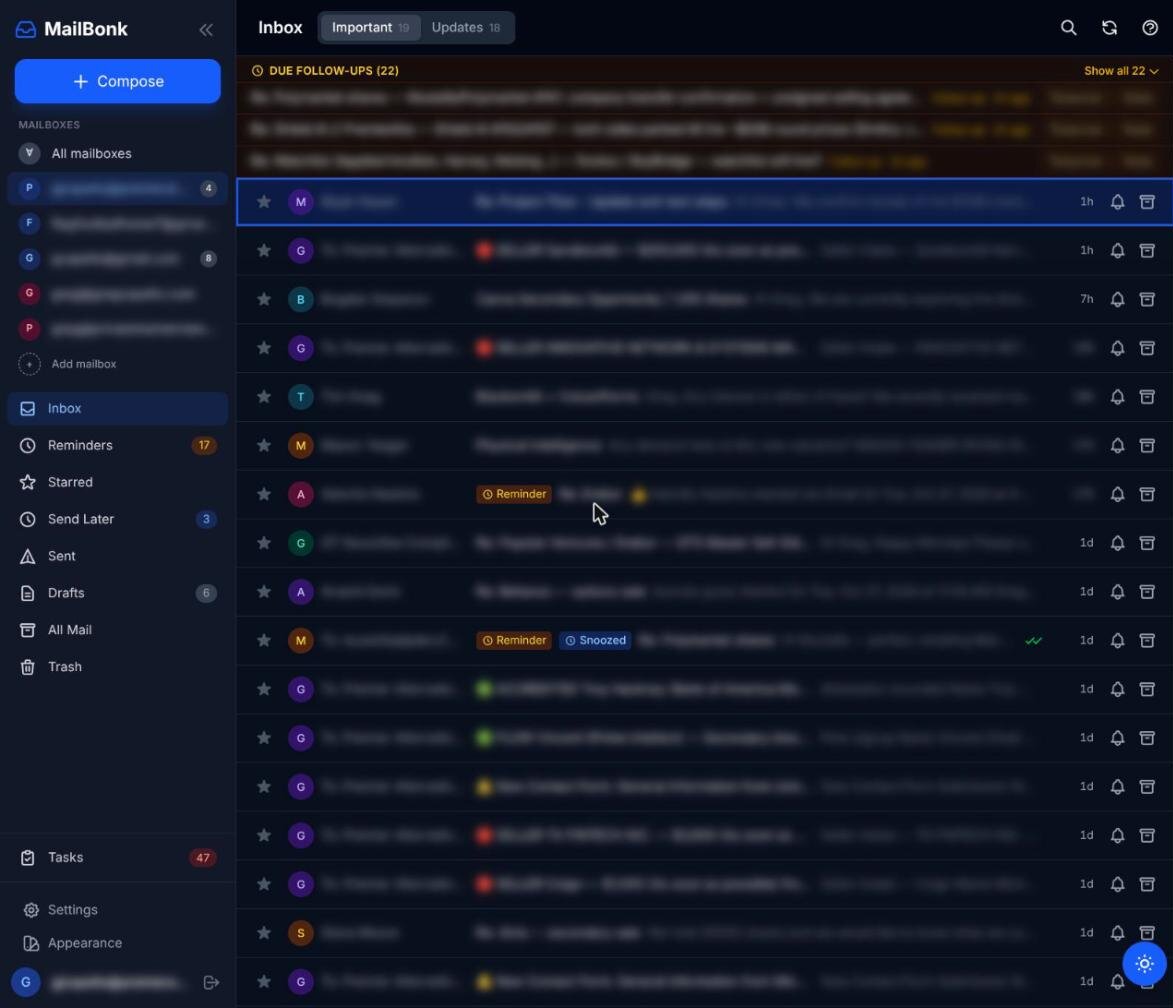Archive the T sender email
Viewport: 1173px width, 1008px height.
click(x=1147, y=397)
